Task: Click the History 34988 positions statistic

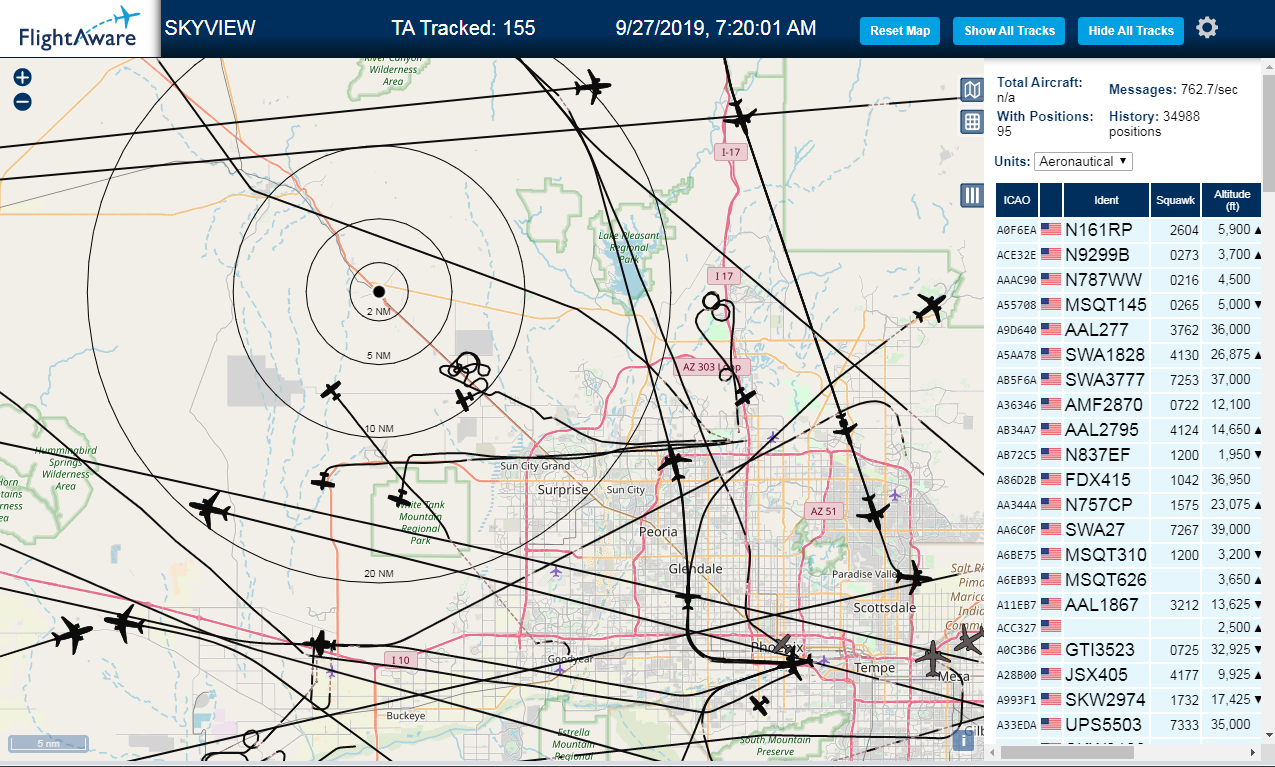Action: pos(1154,124)
